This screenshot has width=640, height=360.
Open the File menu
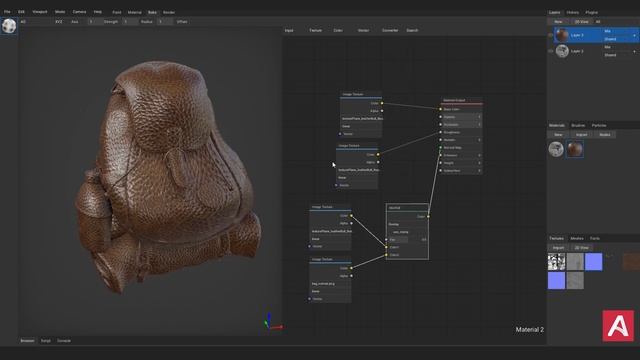tap(7, 12)
